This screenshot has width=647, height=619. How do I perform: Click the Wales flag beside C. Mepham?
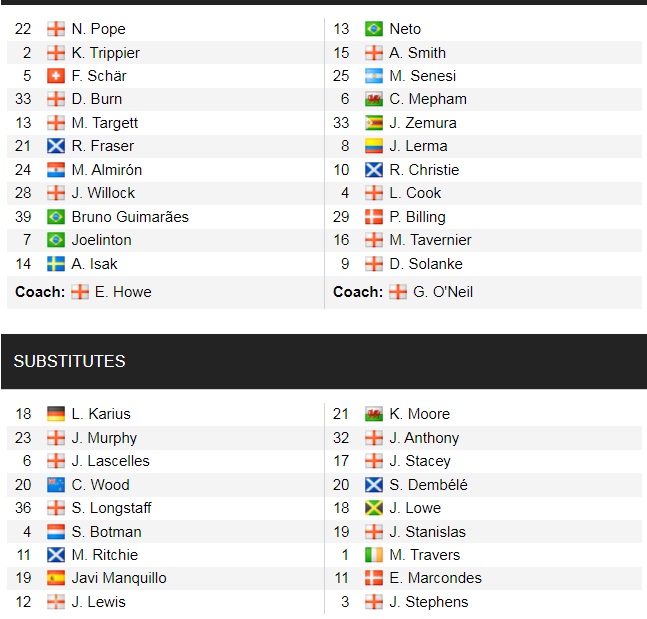[x=374, y=99]
